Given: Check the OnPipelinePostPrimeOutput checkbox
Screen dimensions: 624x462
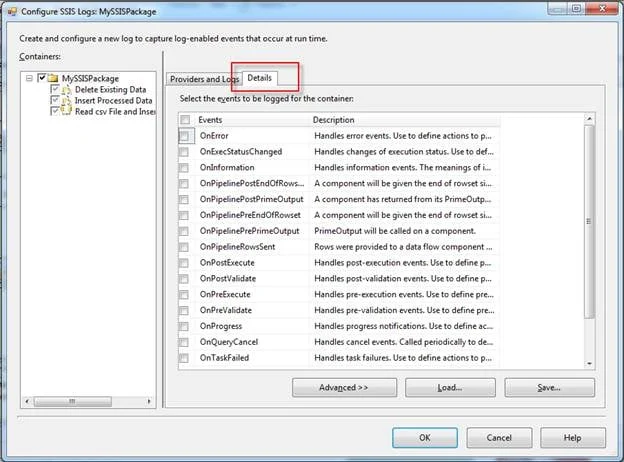Looking at the screenshot, I should click(184, 199).
